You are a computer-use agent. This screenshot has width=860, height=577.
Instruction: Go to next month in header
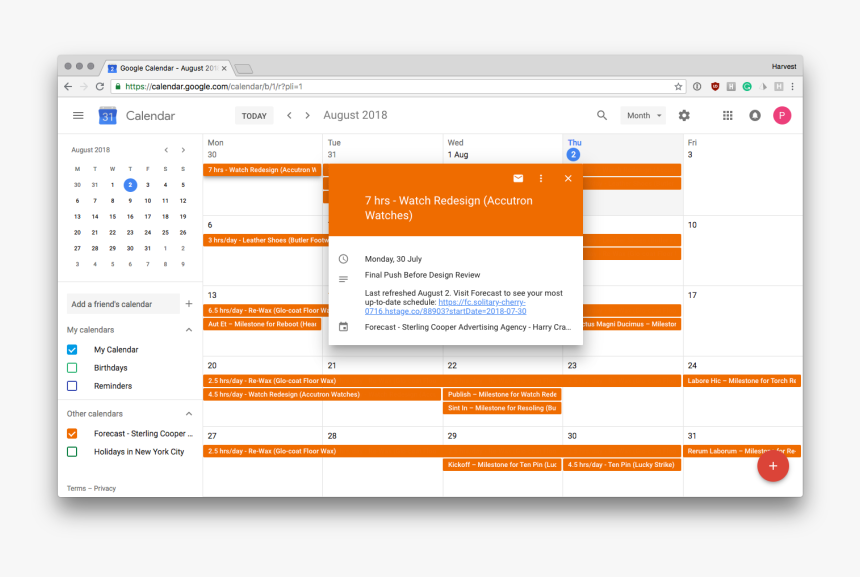[308, 115]
